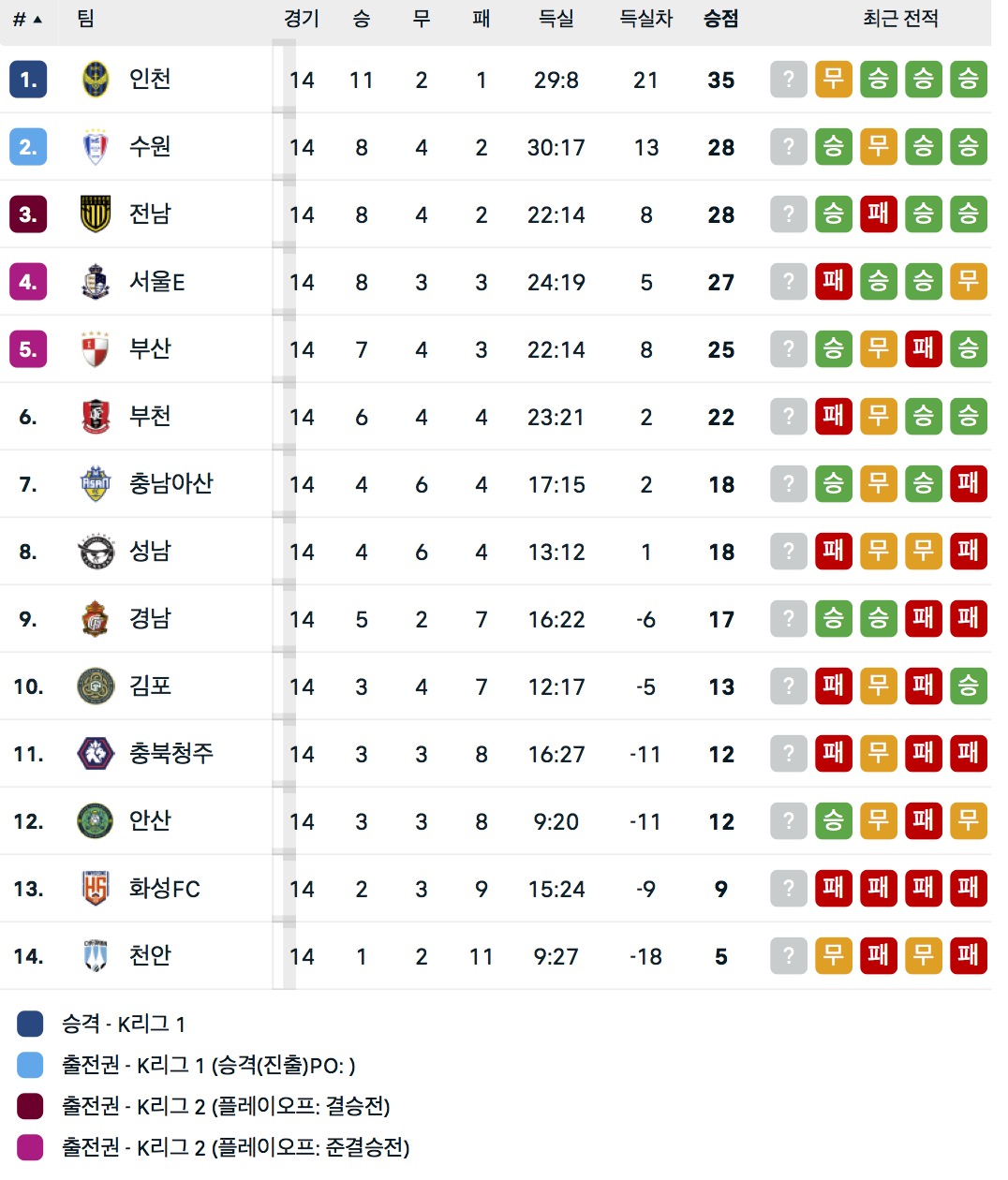This screenshot has height=1180, width=1008.
Task: Sort table by the # rank column
Action: 27,19
